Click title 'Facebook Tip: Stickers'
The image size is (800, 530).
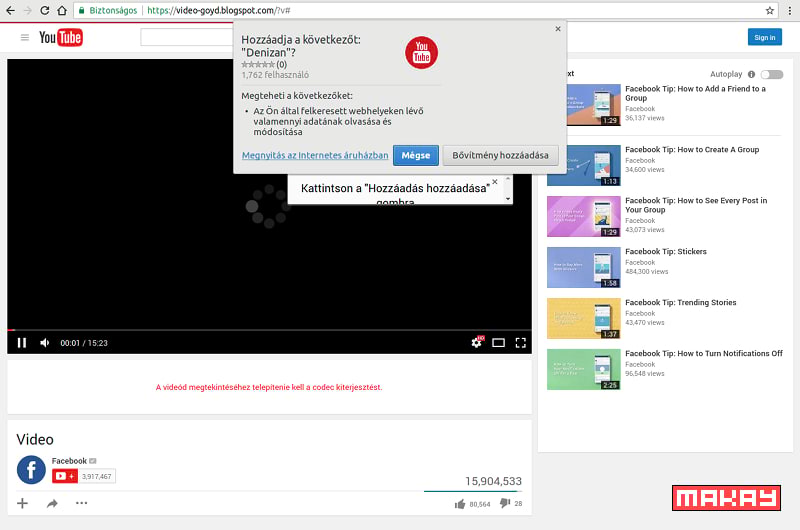[666, 251]
